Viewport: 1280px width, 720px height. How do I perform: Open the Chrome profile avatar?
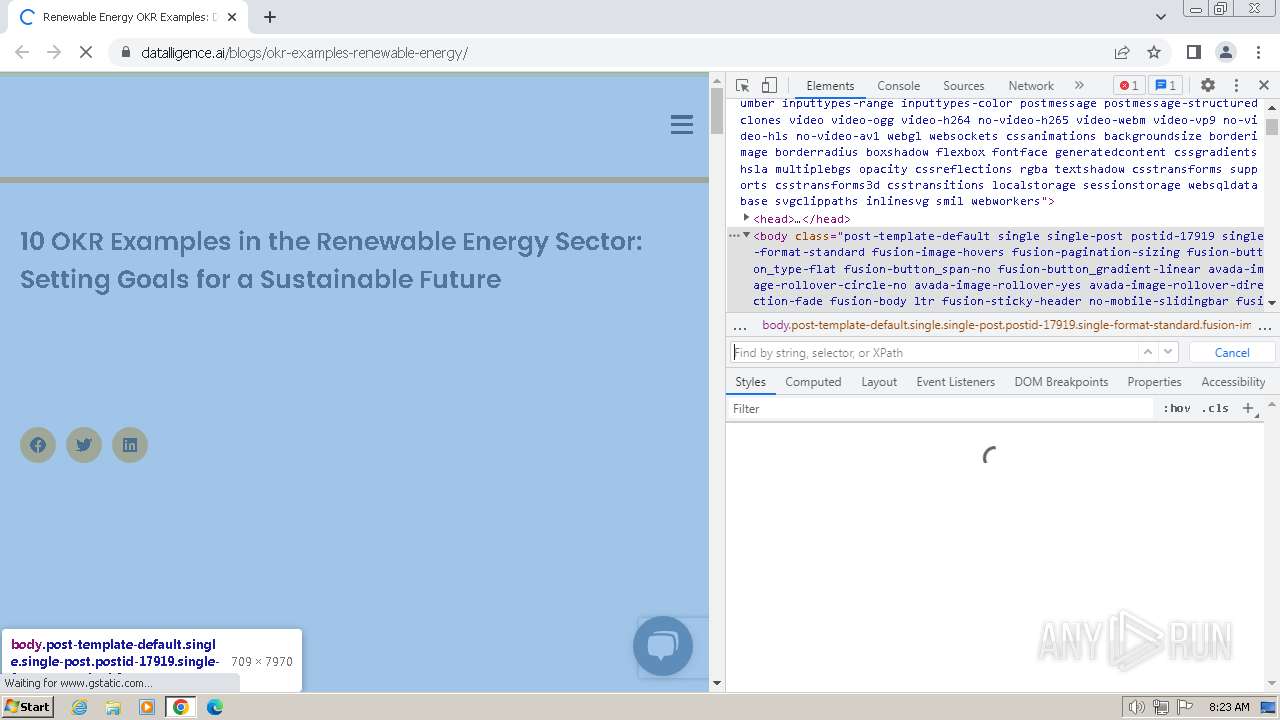click(1226, 52)
